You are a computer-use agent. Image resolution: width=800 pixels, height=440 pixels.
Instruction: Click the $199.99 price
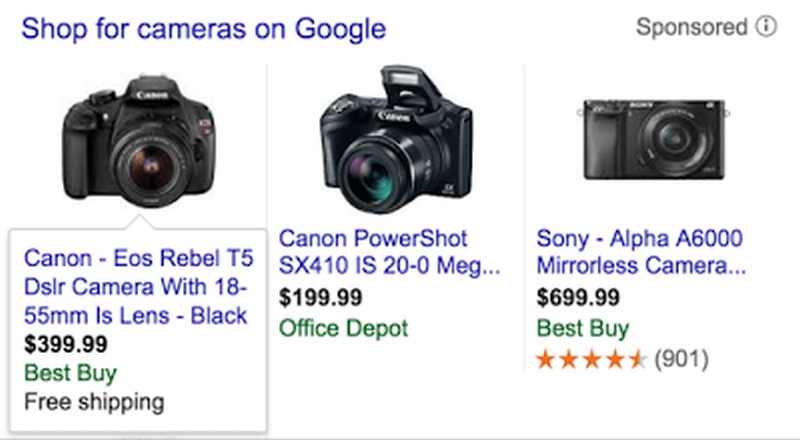coord(320,298)
